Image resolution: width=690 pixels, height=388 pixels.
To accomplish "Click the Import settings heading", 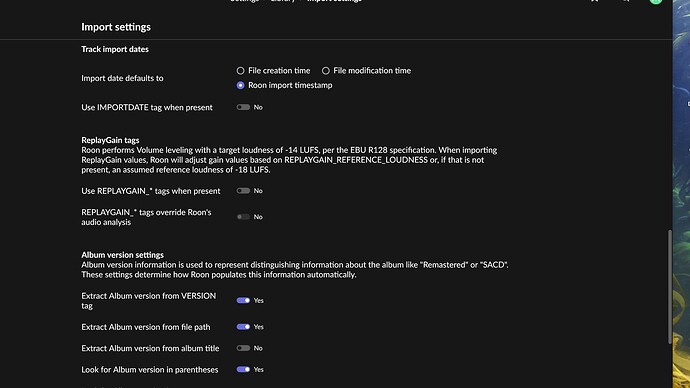I will (116, 27).
